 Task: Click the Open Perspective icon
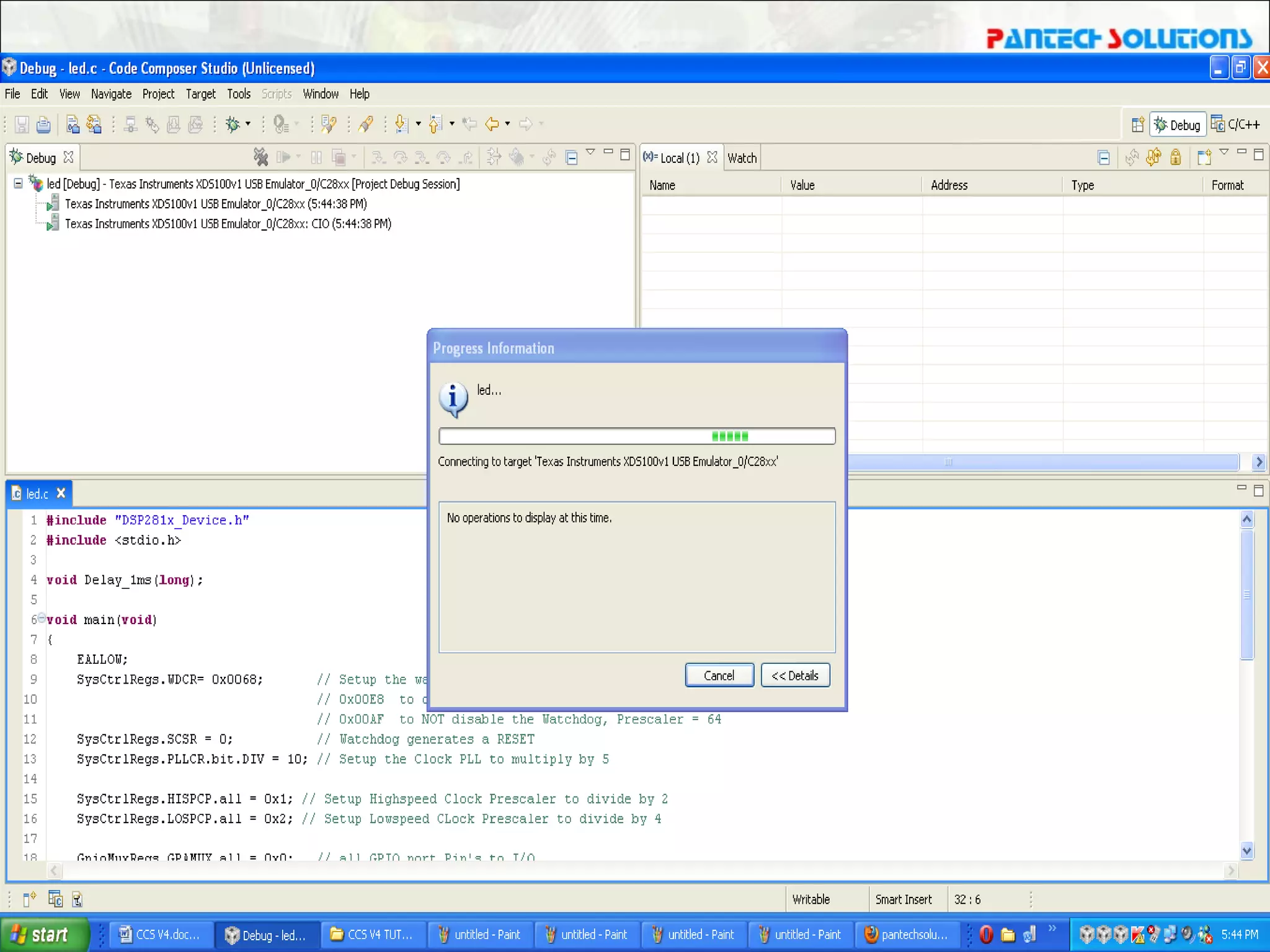(x=1137, y=125)
